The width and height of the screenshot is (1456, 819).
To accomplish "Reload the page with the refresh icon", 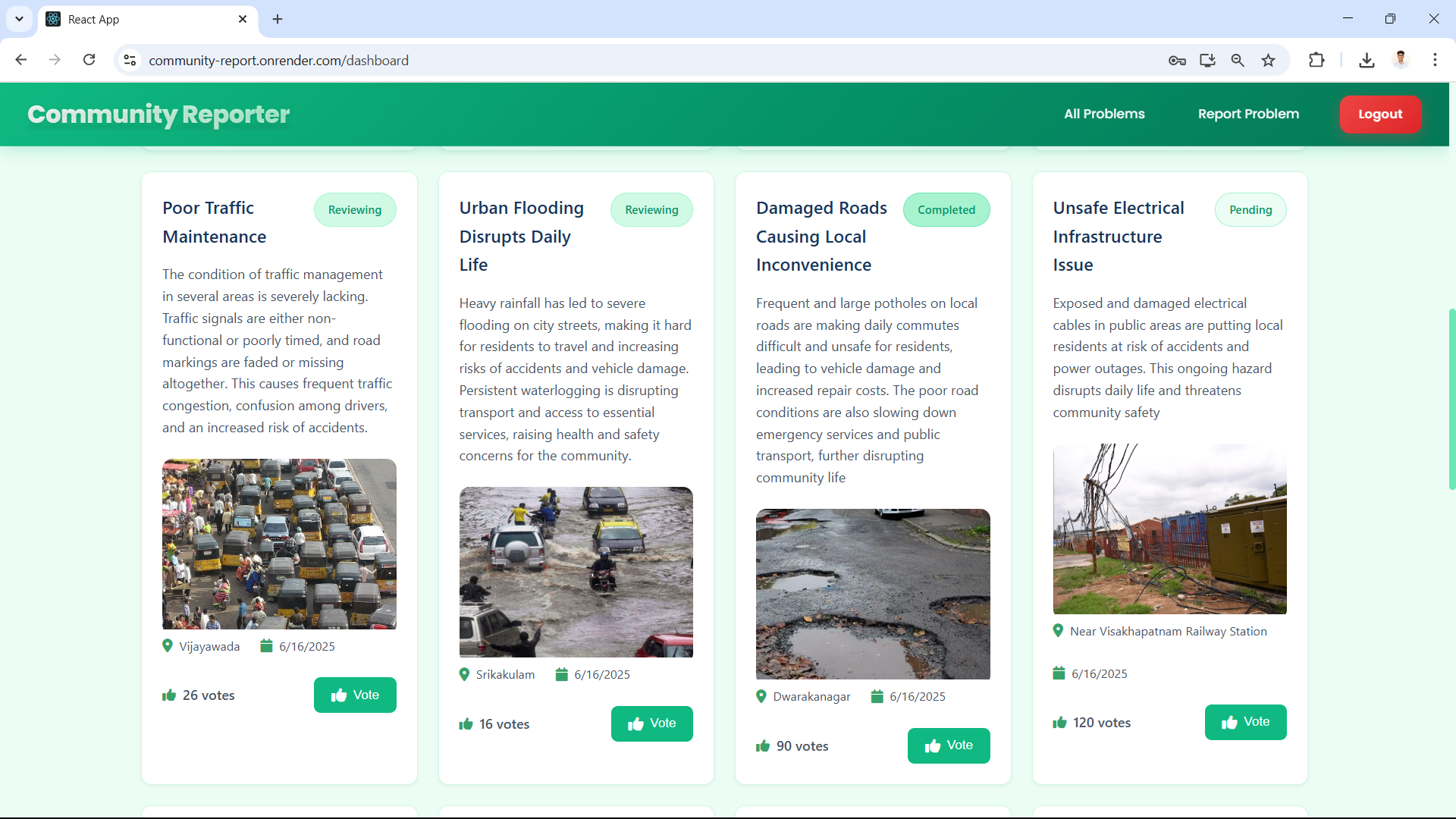I will (89, 60).
